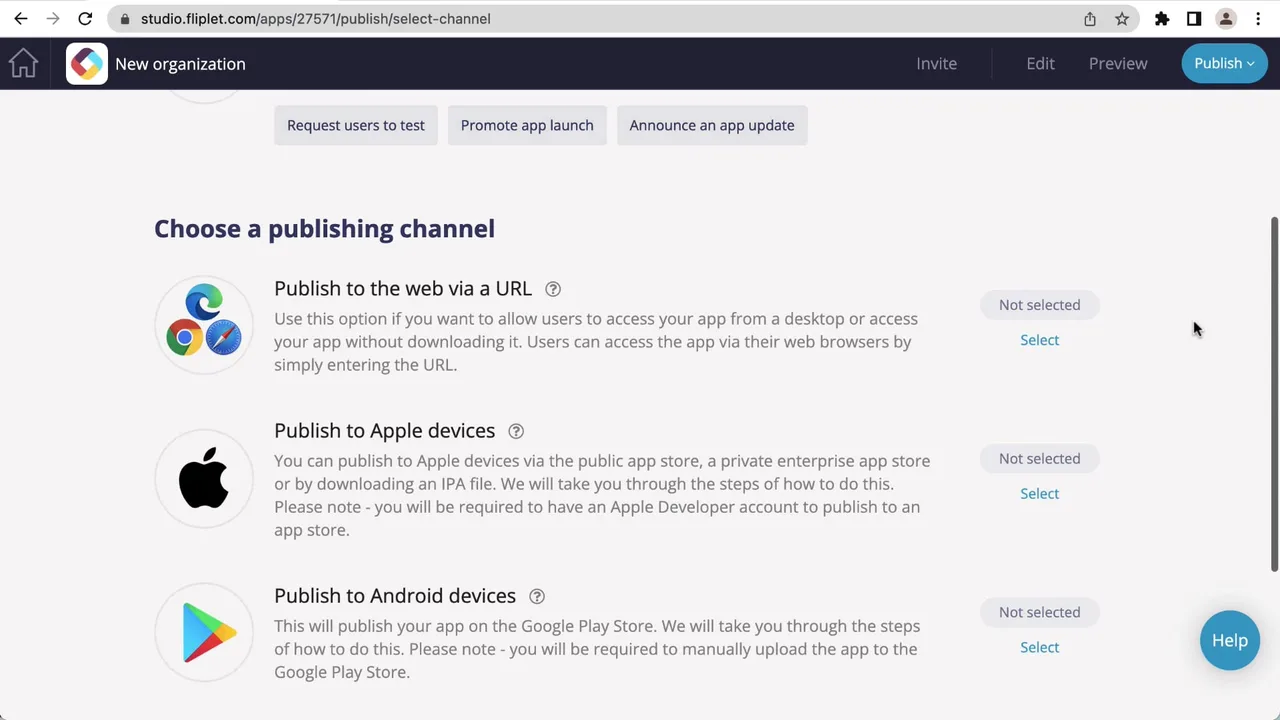The width and height of the screenshot is (1280, 720).
Task: Reload the page with refresh icon
Action: (85, 19)
